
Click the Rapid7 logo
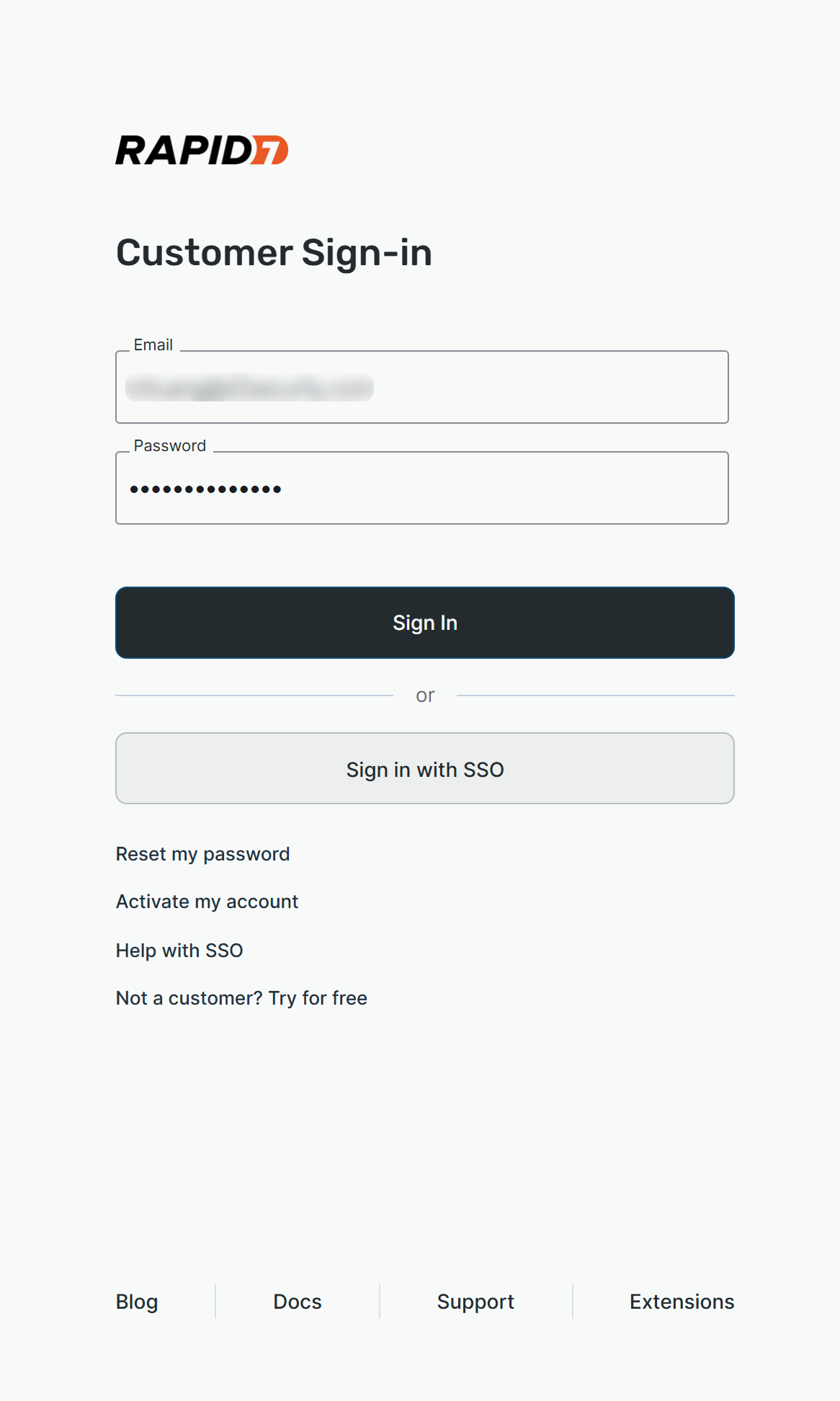(202, 150)
